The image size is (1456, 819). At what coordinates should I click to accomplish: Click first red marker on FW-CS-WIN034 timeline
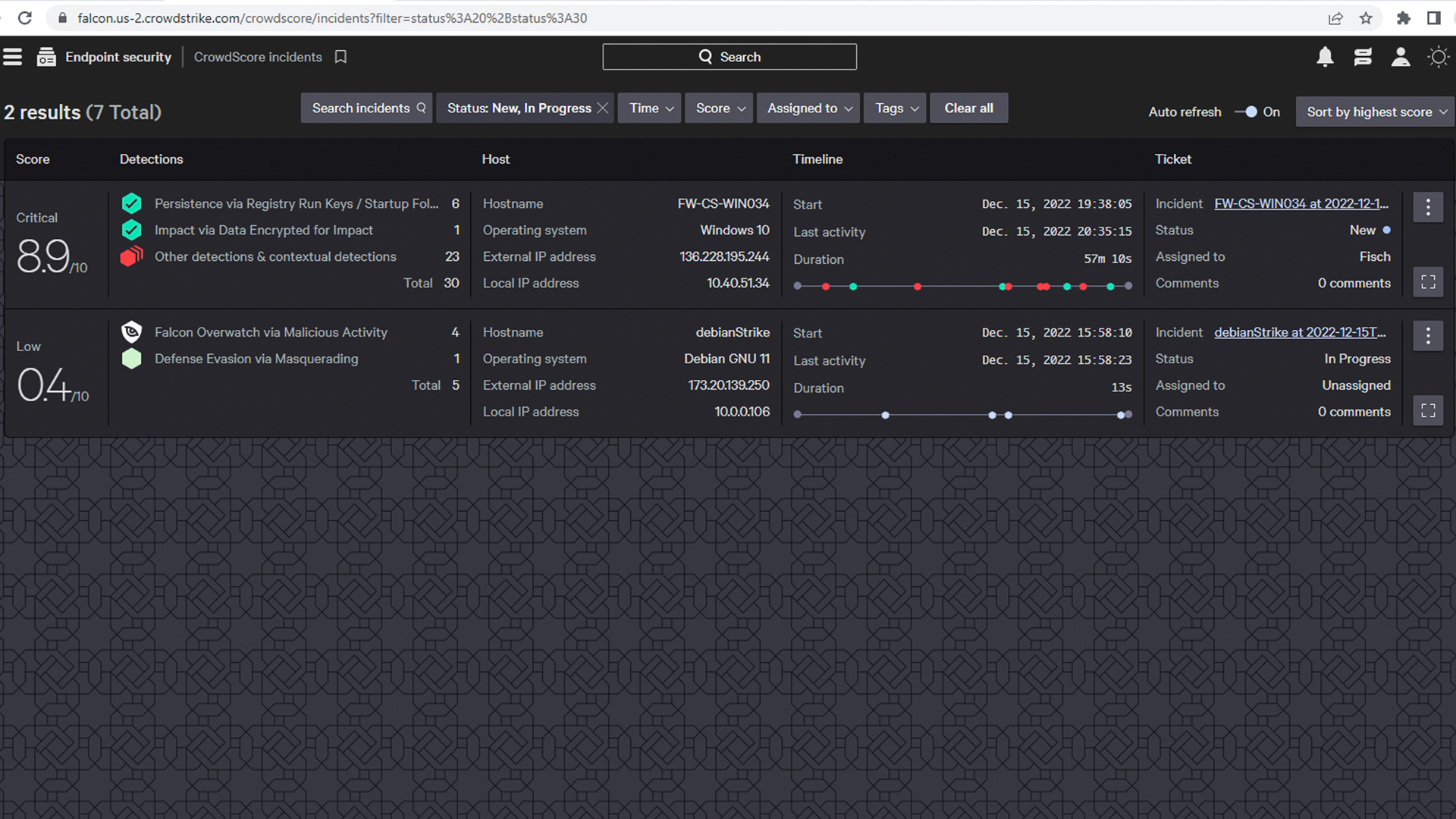coord(826,287)
